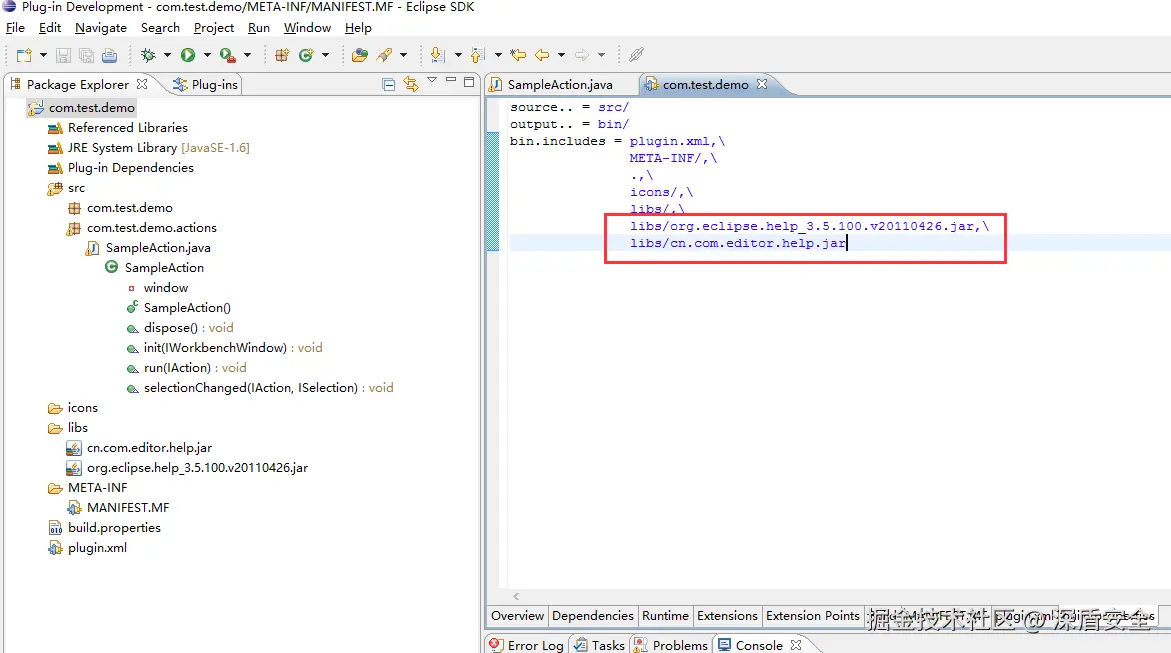
Task: Open the Project menu
Action: coord(214,28)
